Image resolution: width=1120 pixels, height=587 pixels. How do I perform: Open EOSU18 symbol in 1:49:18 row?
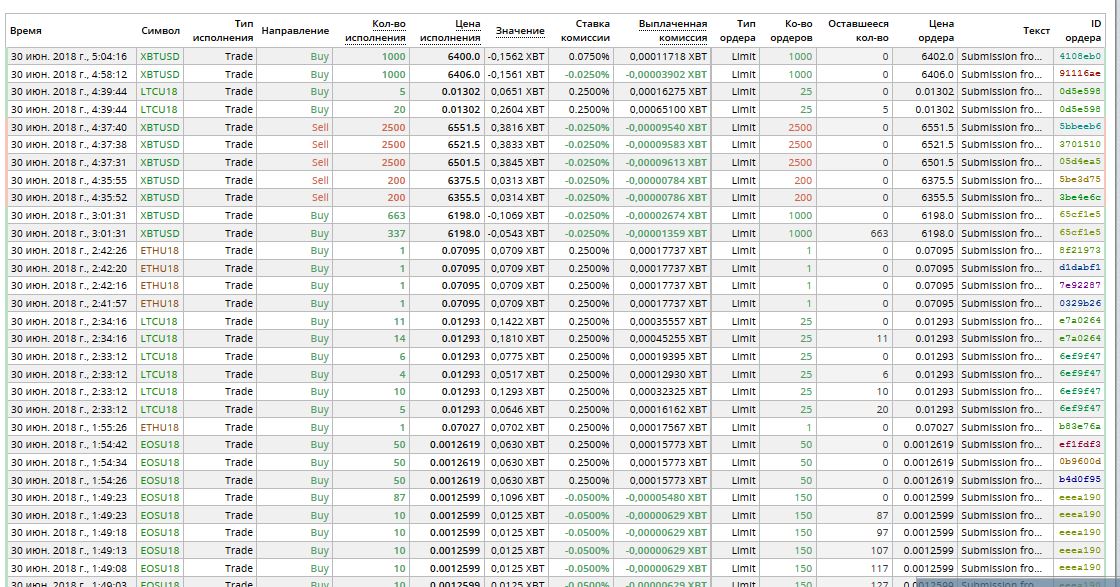coord(160,533)
